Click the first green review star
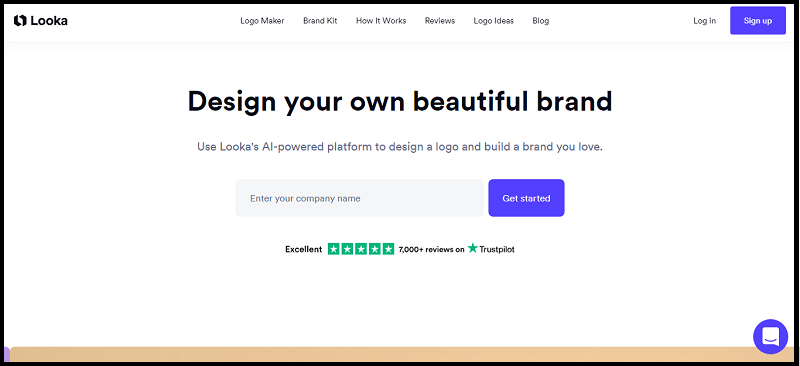 (x=334, y=249)
